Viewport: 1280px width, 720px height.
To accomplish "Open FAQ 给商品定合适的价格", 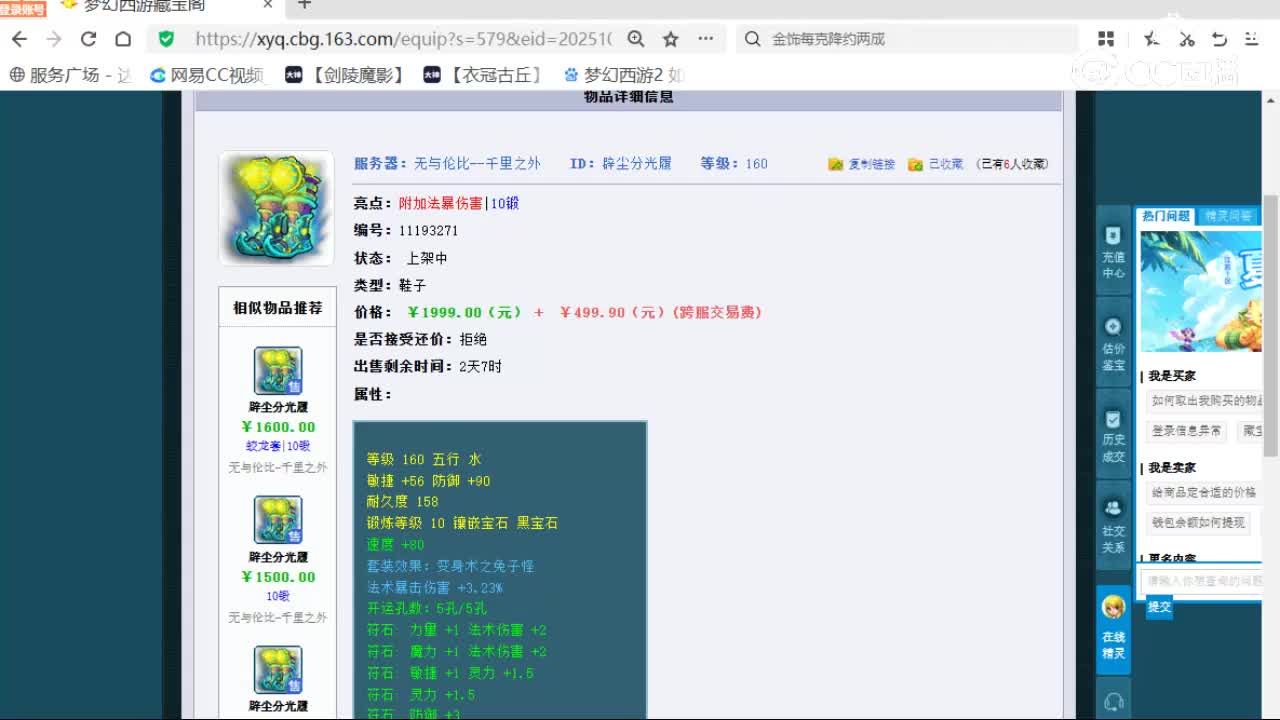I will point(1204,492).
